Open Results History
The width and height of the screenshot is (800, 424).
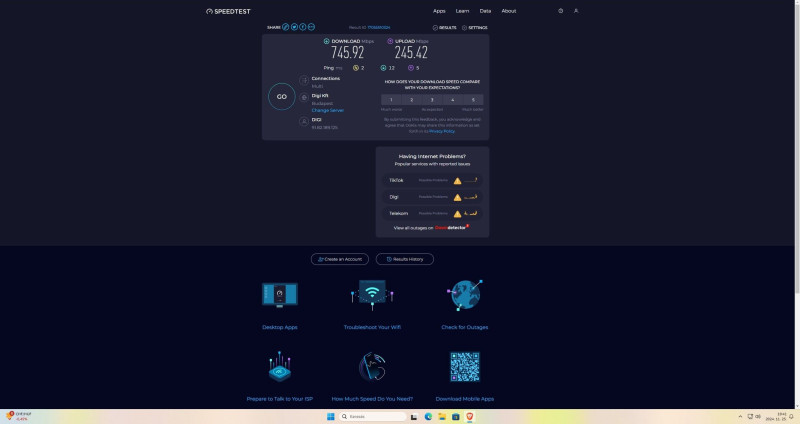coord(405,259)
